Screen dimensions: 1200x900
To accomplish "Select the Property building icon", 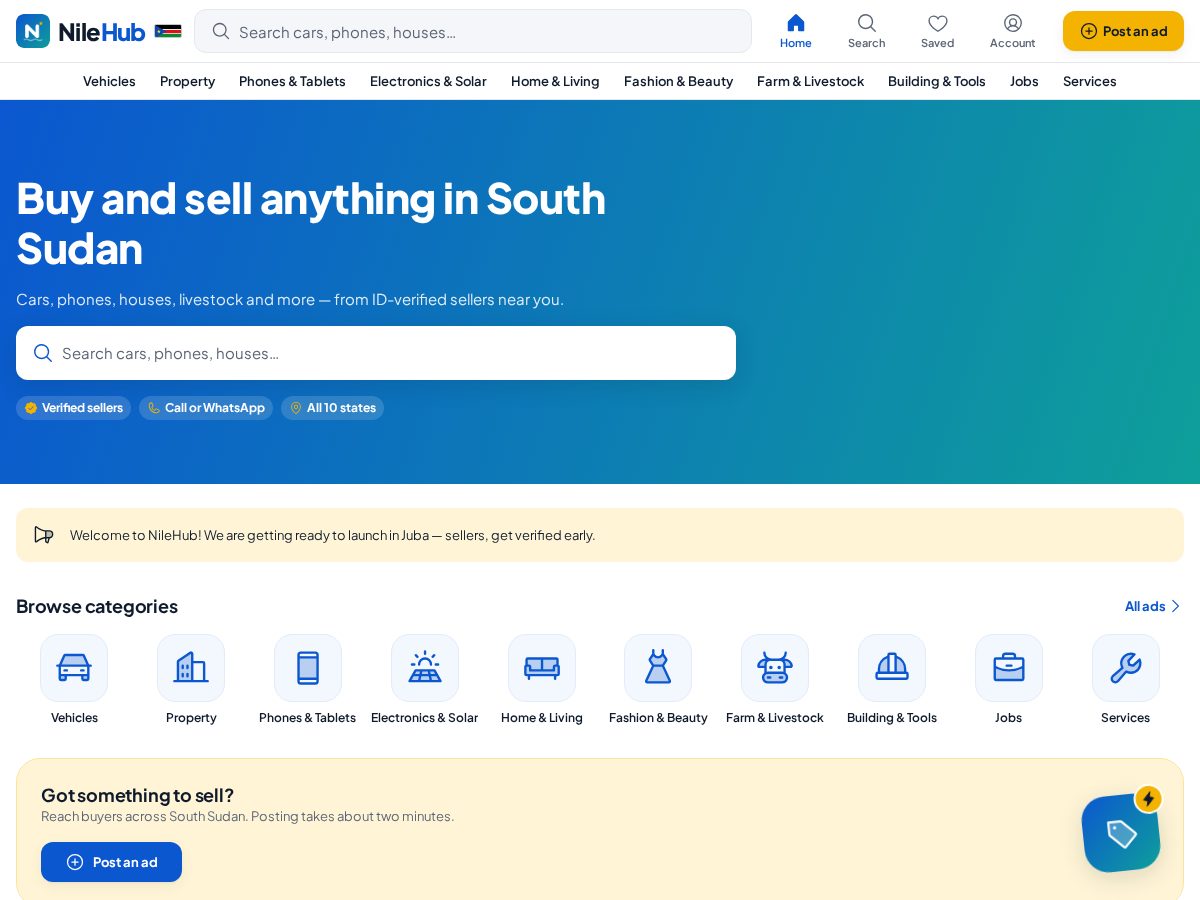I will click(191, 668).
